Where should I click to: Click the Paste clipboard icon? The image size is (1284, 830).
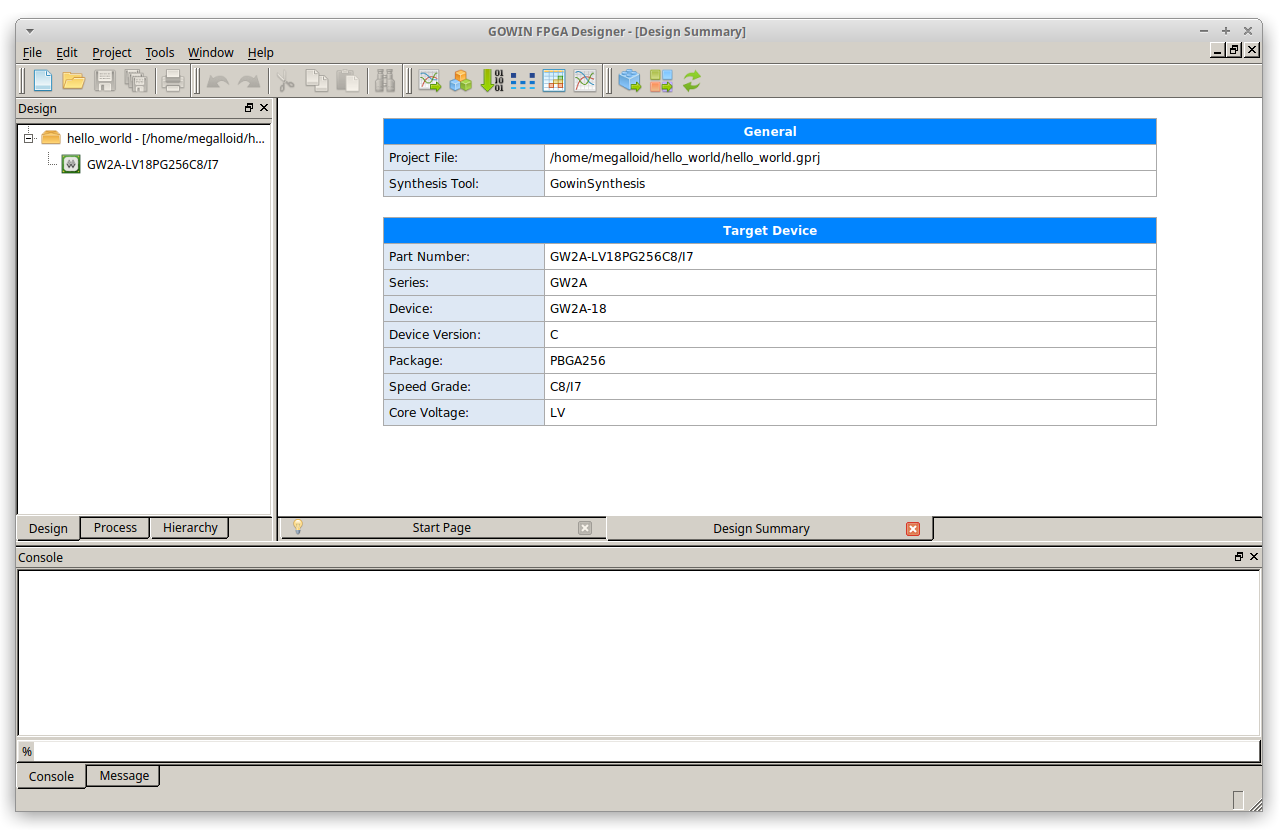(348, 81)
